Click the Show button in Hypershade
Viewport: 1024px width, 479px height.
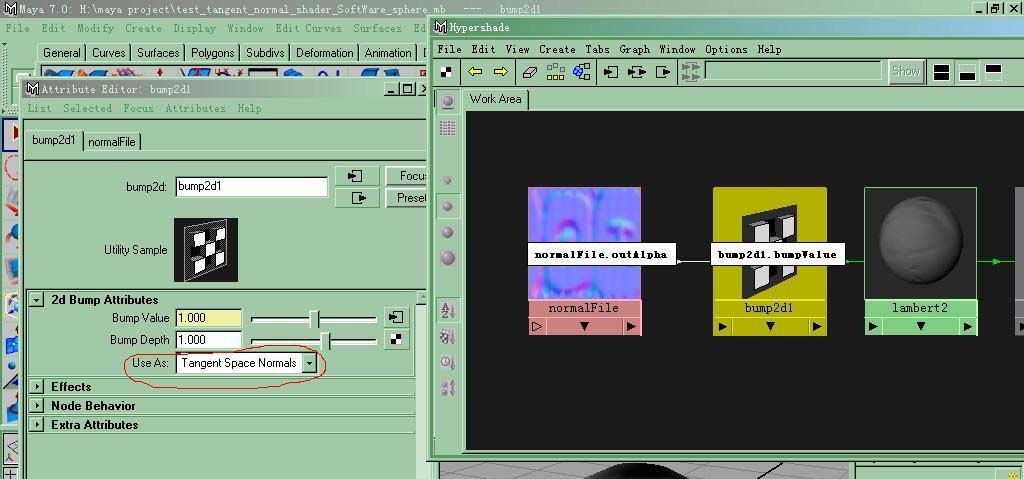point(905,71)
